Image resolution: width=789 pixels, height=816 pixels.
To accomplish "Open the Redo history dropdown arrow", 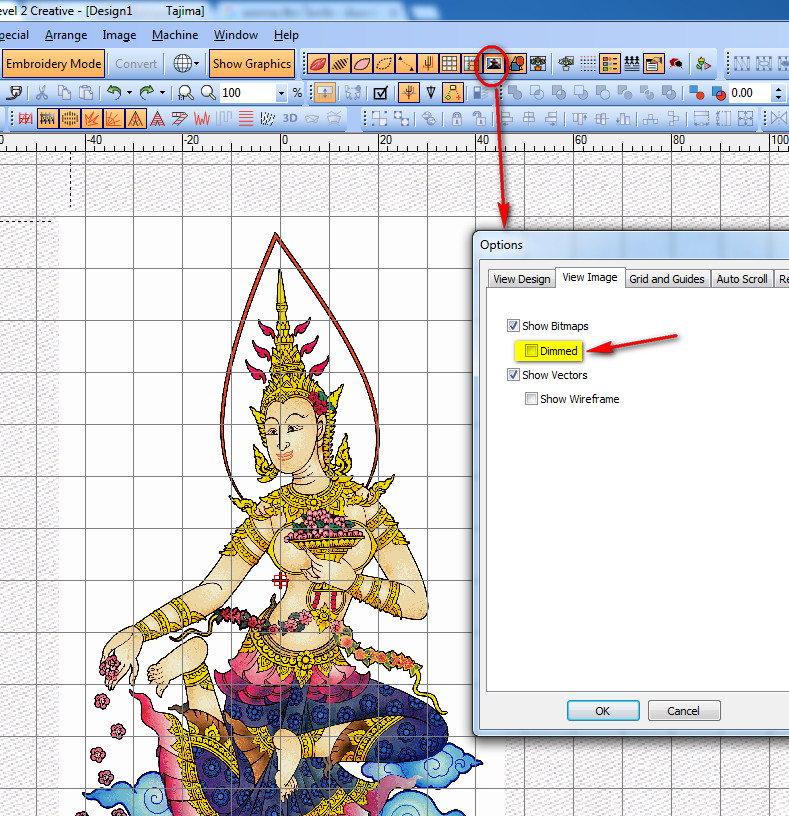I will pyautogui.click(x=162, y=93).
